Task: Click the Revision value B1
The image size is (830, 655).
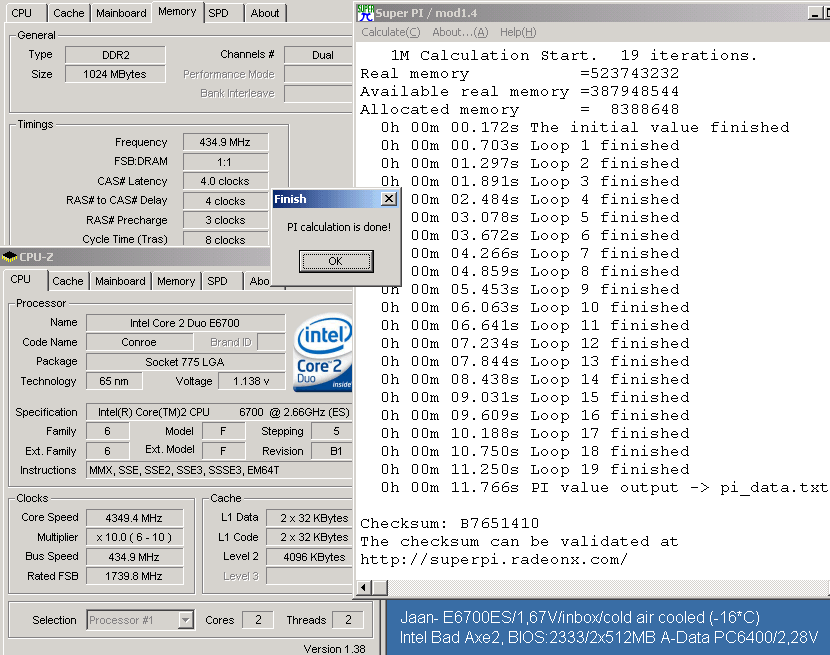Action: point(332,451)
